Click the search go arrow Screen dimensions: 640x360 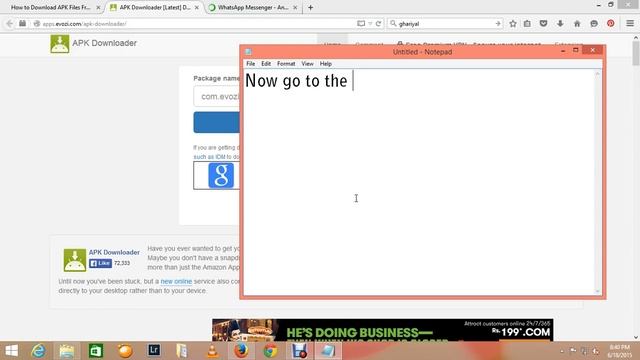pyautogui.click(x=498, y=24)
